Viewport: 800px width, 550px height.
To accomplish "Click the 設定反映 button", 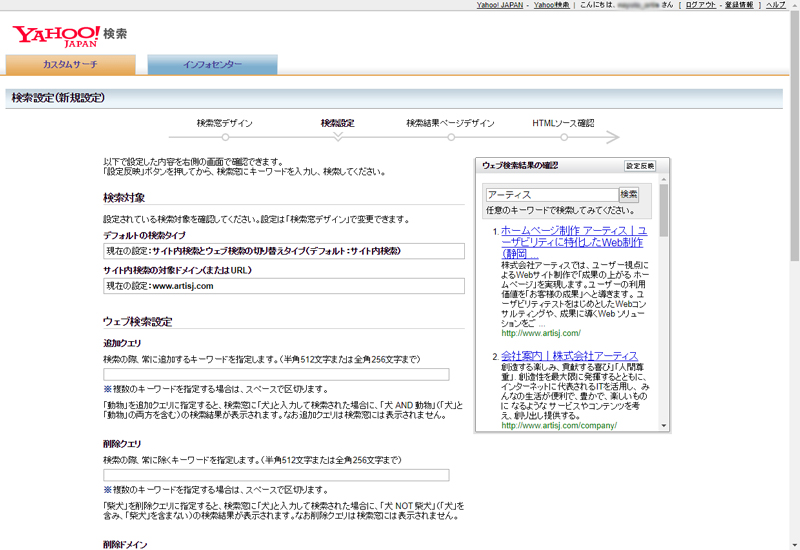I will coord(640,166).
